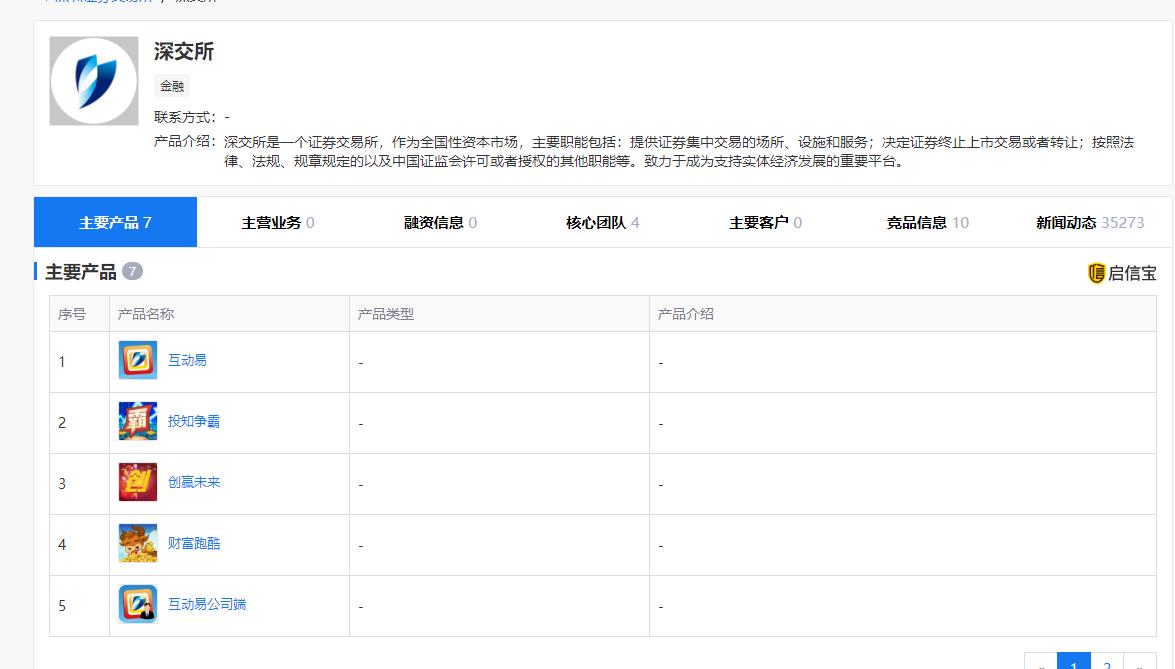Switch to the 主要产品 tab
1175x669 pixels.
click(115, 223)
